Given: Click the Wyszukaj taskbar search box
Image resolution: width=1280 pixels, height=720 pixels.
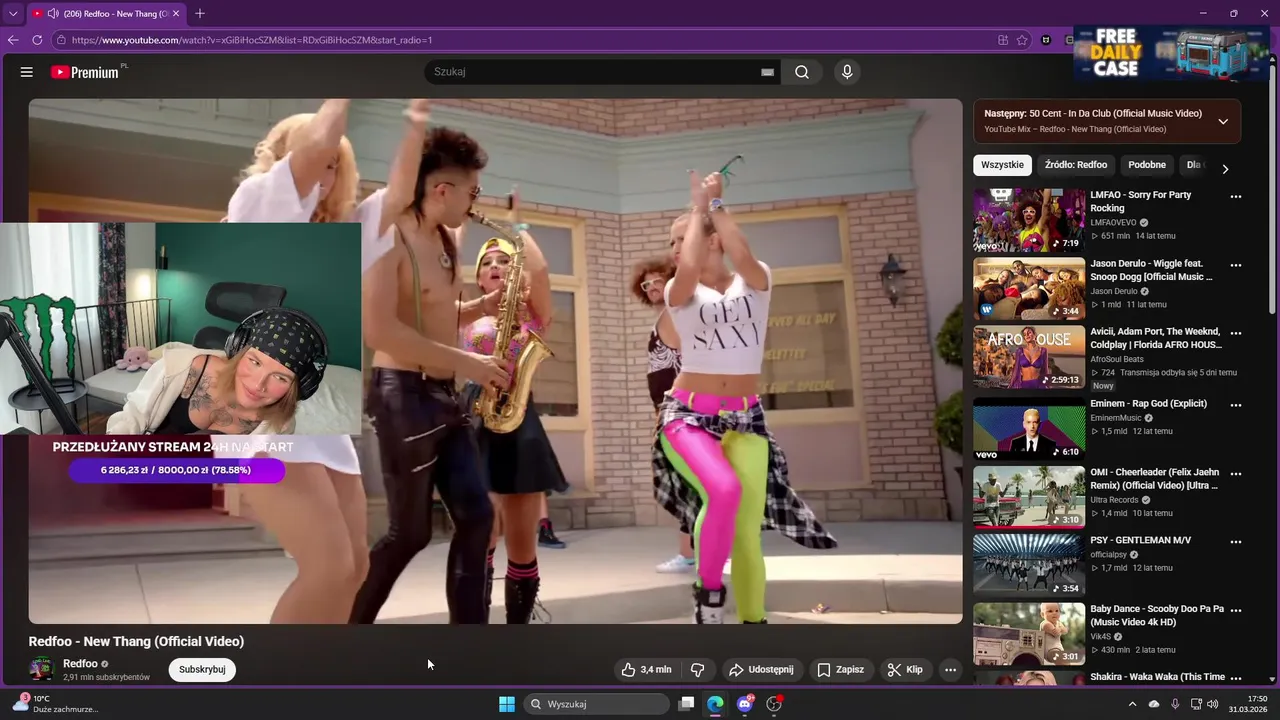Looking at the screenshot, I should point(598,704).
